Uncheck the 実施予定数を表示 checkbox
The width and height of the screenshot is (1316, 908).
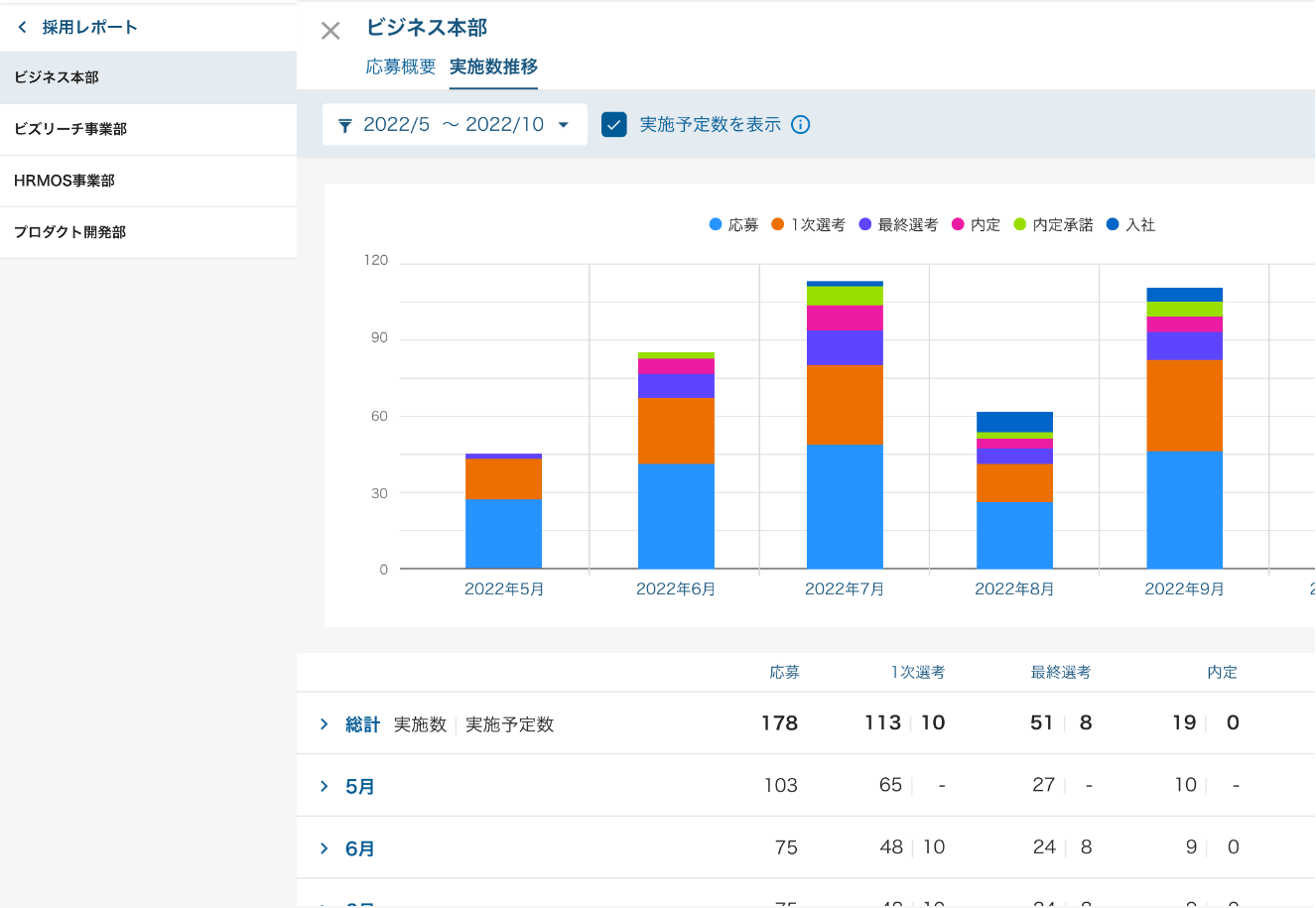pyautogui.click(x=614, y=125)
